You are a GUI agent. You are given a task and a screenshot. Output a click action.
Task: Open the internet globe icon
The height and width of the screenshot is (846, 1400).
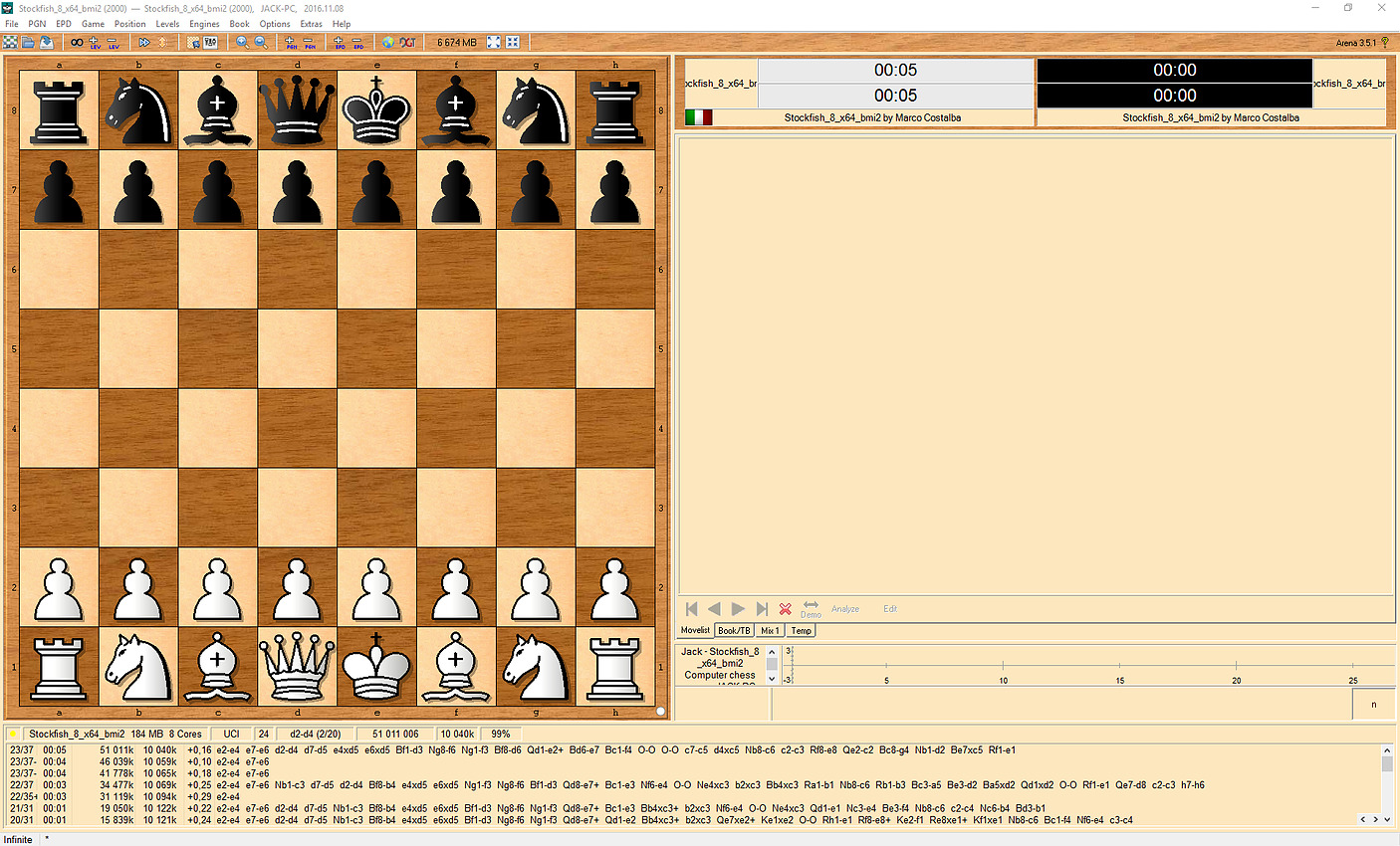point(388,42)
